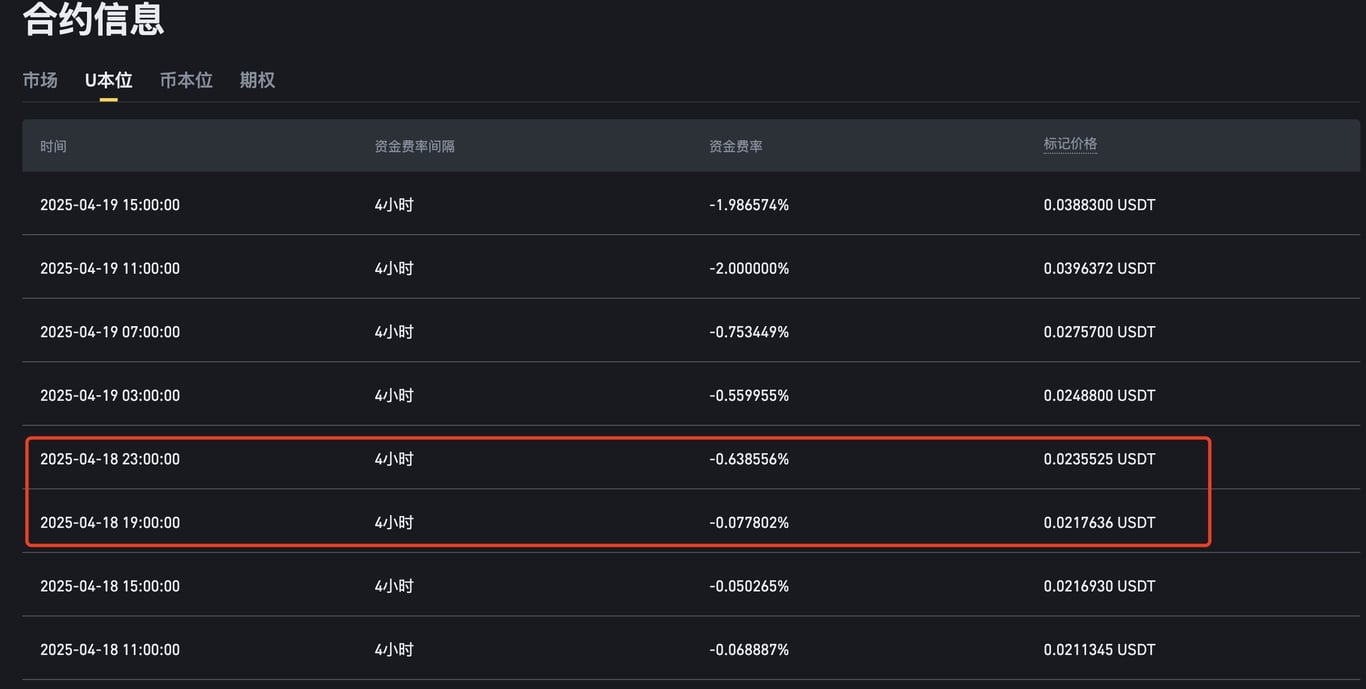Image resolution: width=1366 pixels, height=689 pixels.
Task: Click the -0.559955% funding rate
Action: tap(749, 395)
